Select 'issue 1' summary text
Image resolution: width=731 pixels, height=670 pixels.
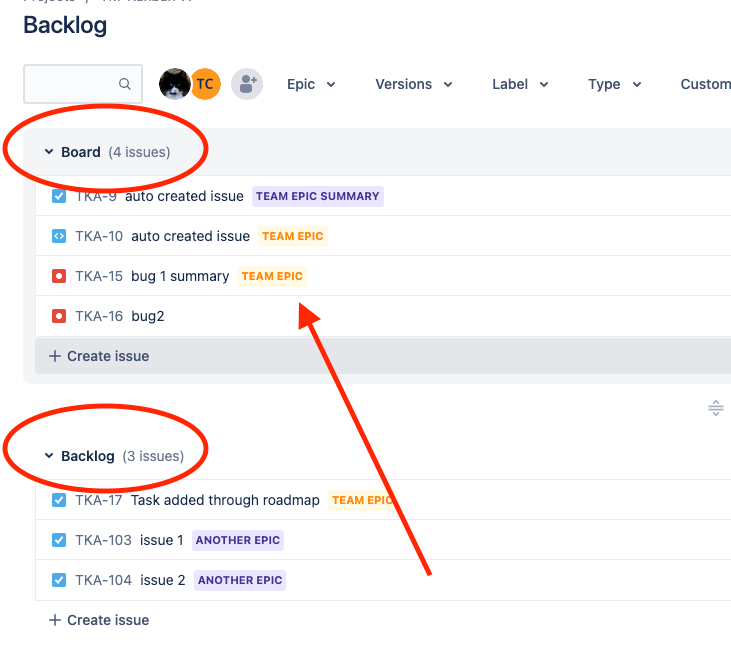(x=162, y=540)
